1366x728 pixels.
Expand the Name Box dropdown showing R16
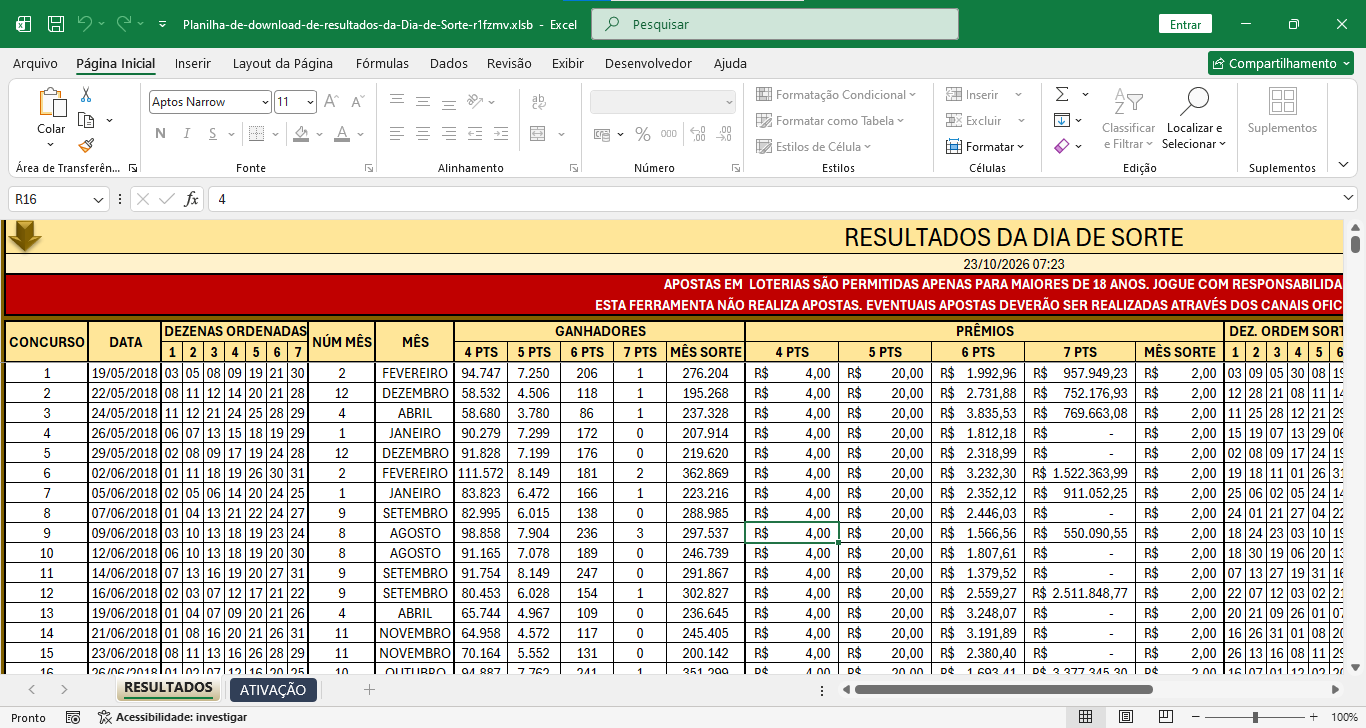[98, 199]
